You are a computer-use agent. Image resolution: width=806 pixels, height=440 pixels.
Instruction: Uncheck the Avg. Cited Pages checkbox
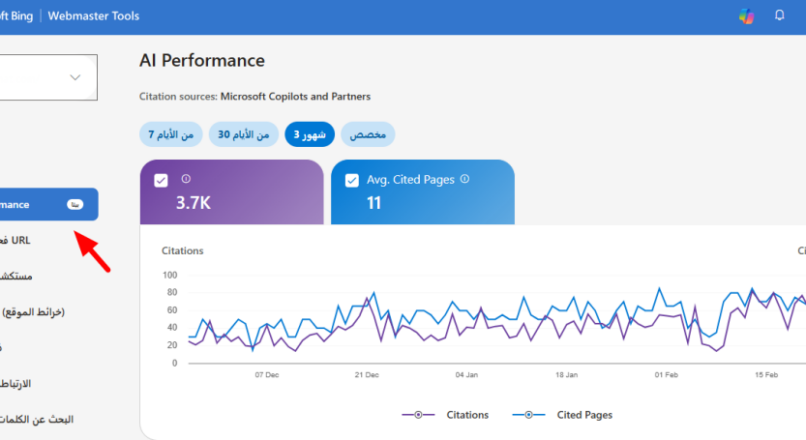pos(352,181)
